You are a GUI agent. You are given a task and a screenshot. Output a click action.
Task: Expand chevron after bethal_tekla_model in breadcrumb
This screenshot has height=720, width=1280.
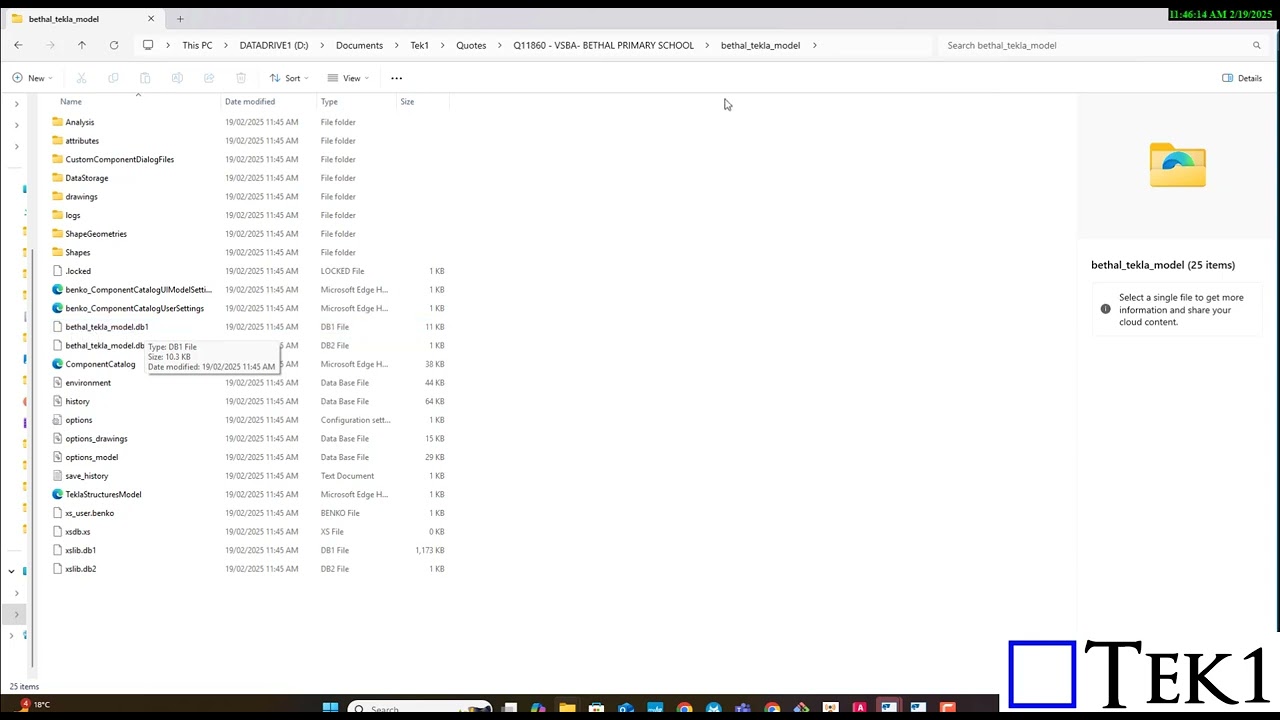[815, 45]
